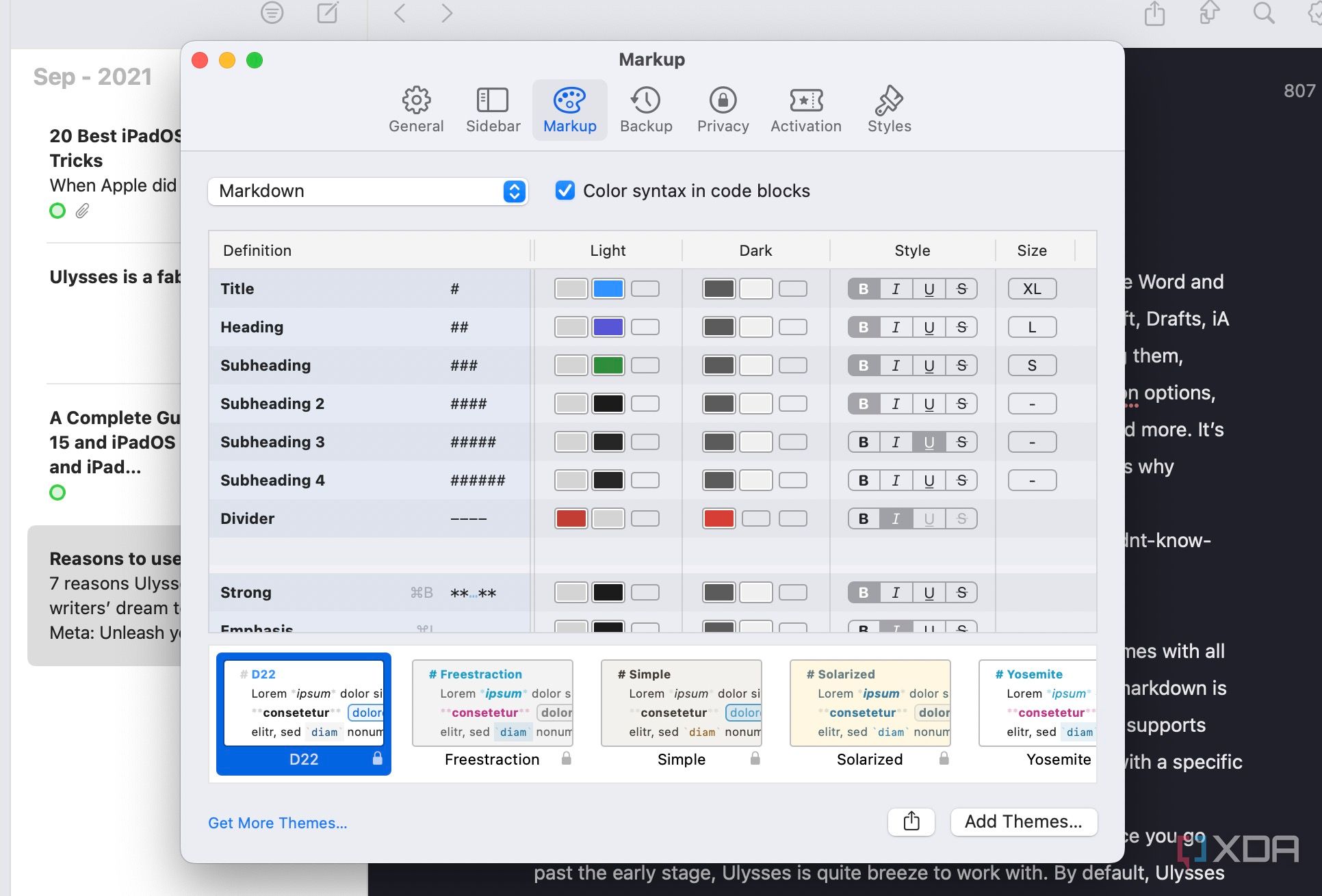
Task: Go forward with the right chevron
Action: pyautogui.click(x=447, y=13)
